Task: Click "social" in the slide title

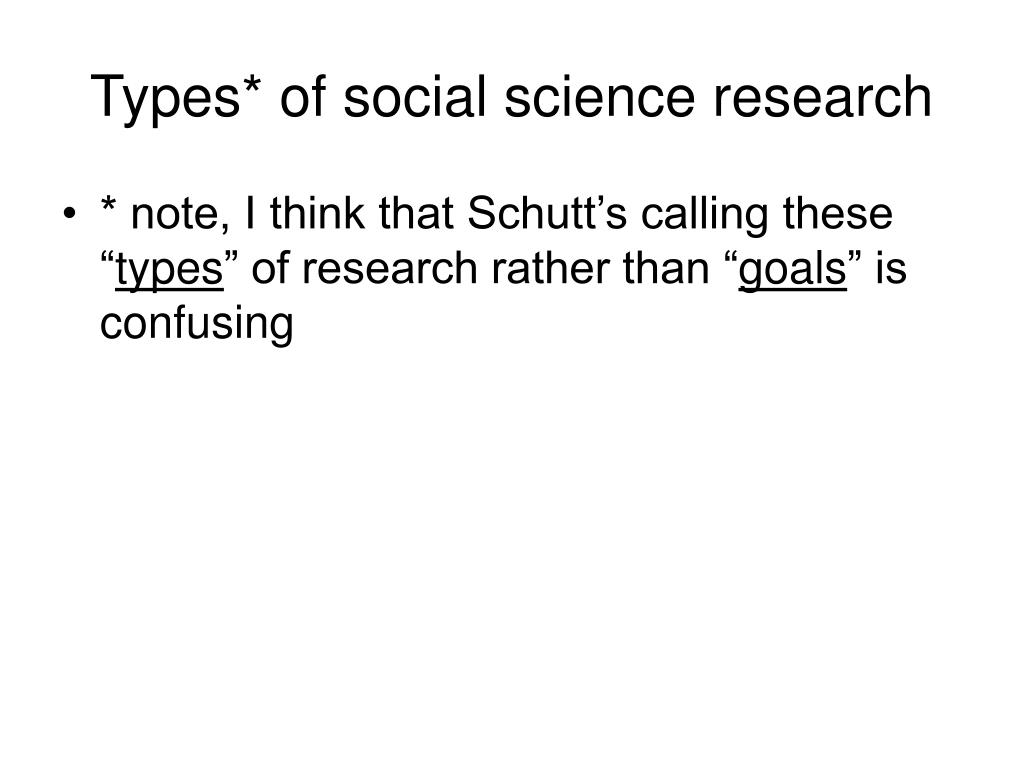Action: 415,97
